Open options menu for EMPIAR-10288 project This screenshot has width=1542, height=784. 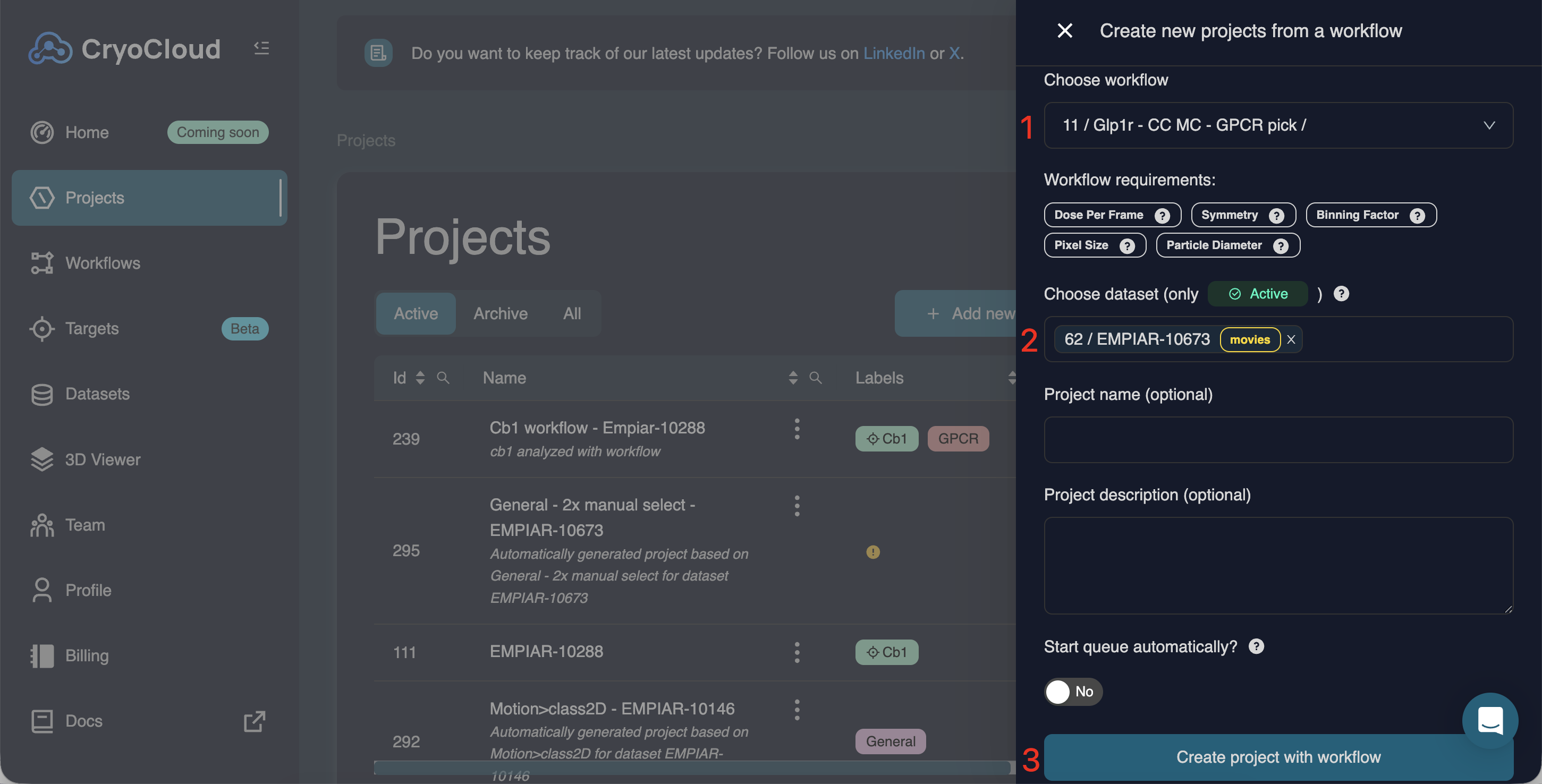click(797, 652)
